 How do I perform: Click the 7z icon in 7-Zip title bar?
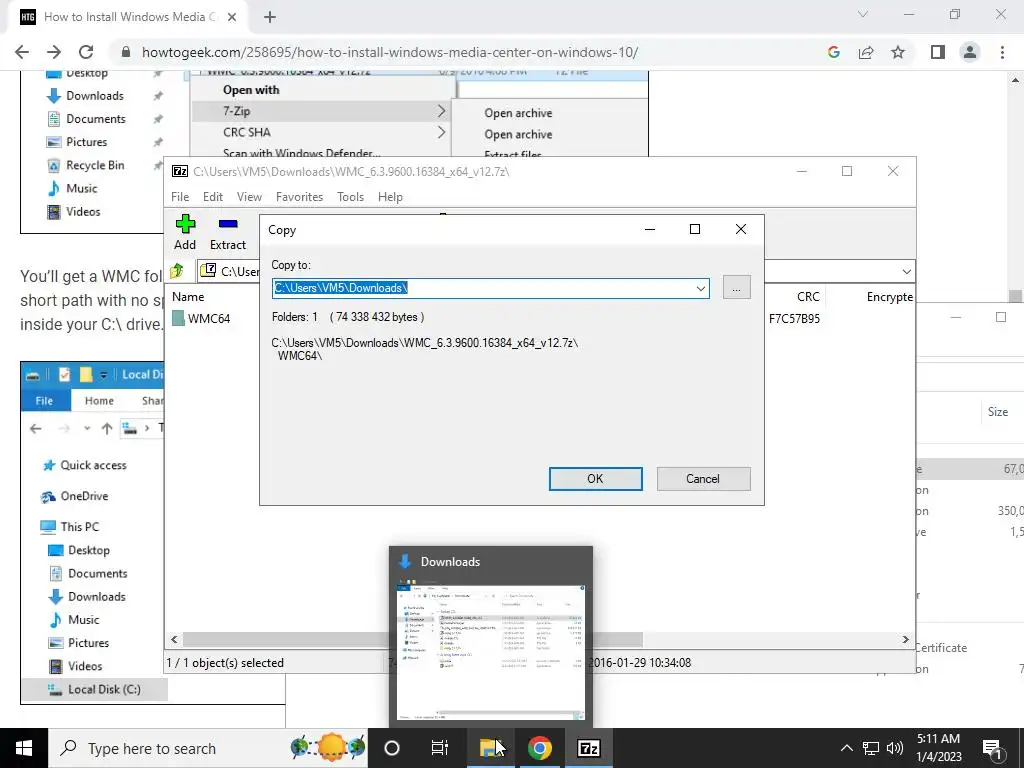(180, 171)
